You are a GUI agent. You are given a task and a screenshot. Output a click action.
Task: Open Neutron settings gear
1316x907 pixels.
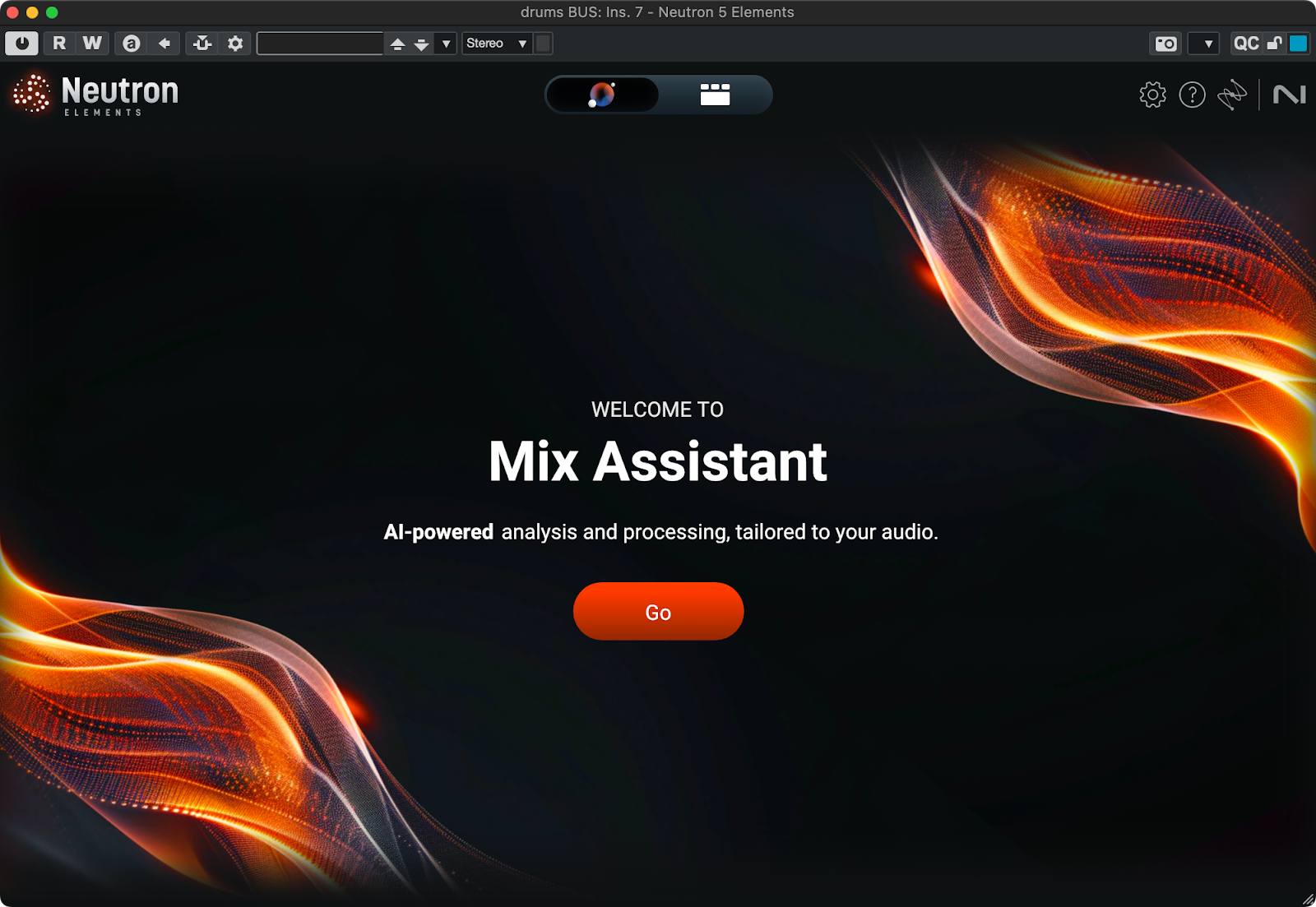pos(1152,95)
